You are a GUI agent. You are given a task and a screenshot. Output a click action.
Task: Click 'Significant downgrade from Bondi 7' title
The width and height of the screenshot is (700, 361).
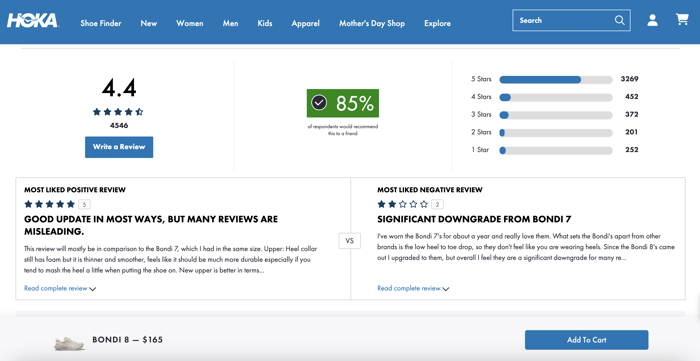click(474, 219)
